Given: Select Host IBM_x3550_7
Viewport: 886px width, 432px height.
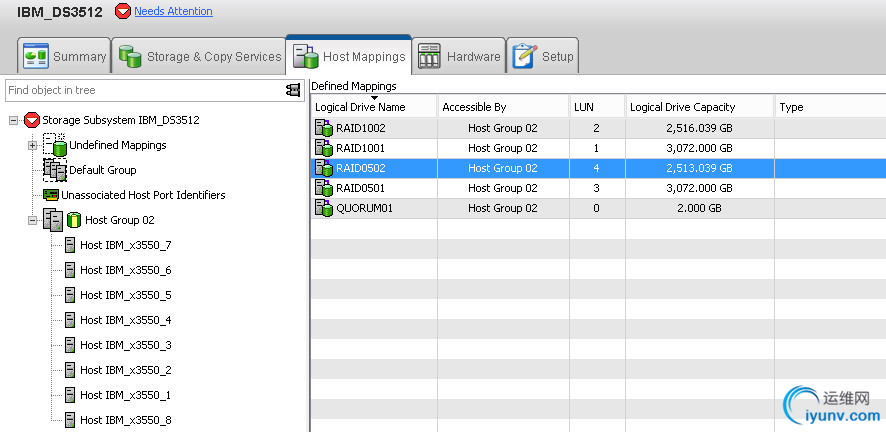Looking at the screenshot, I should point(125,245).
